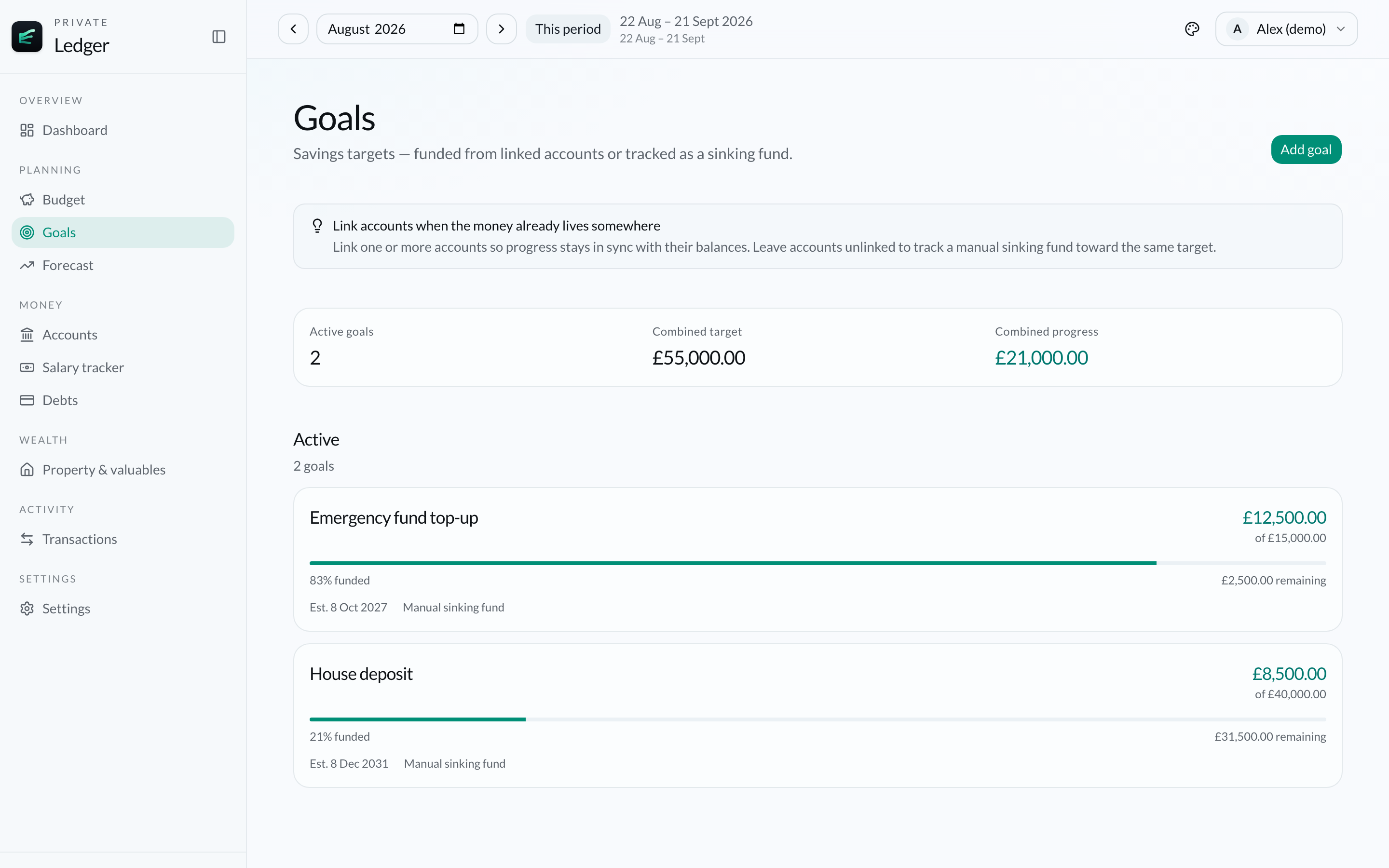Click the Add goal button

1306,149
